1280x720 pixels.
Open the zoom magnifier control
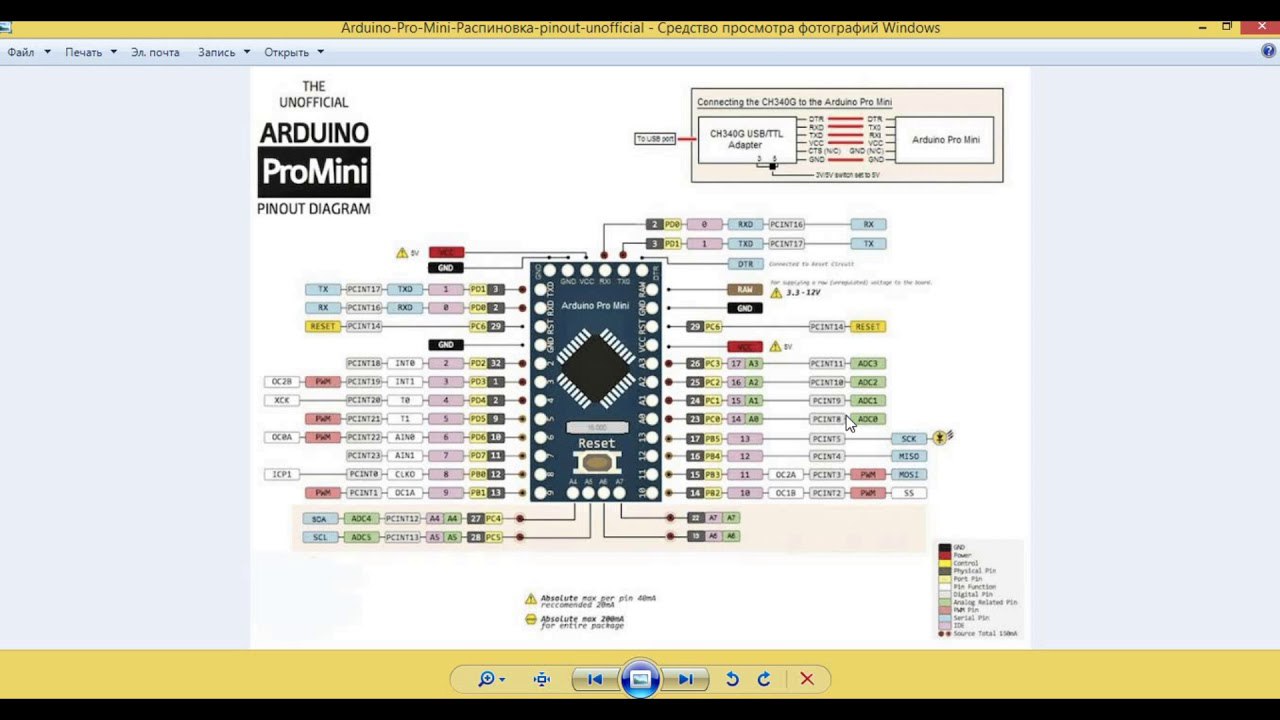(491, 679)
